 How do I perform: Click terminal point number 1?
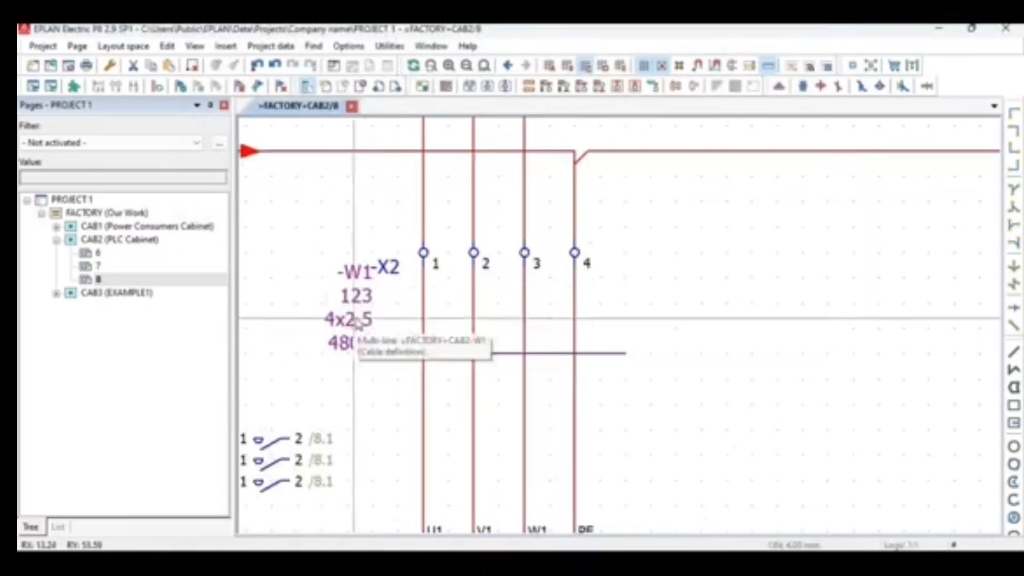423,252
